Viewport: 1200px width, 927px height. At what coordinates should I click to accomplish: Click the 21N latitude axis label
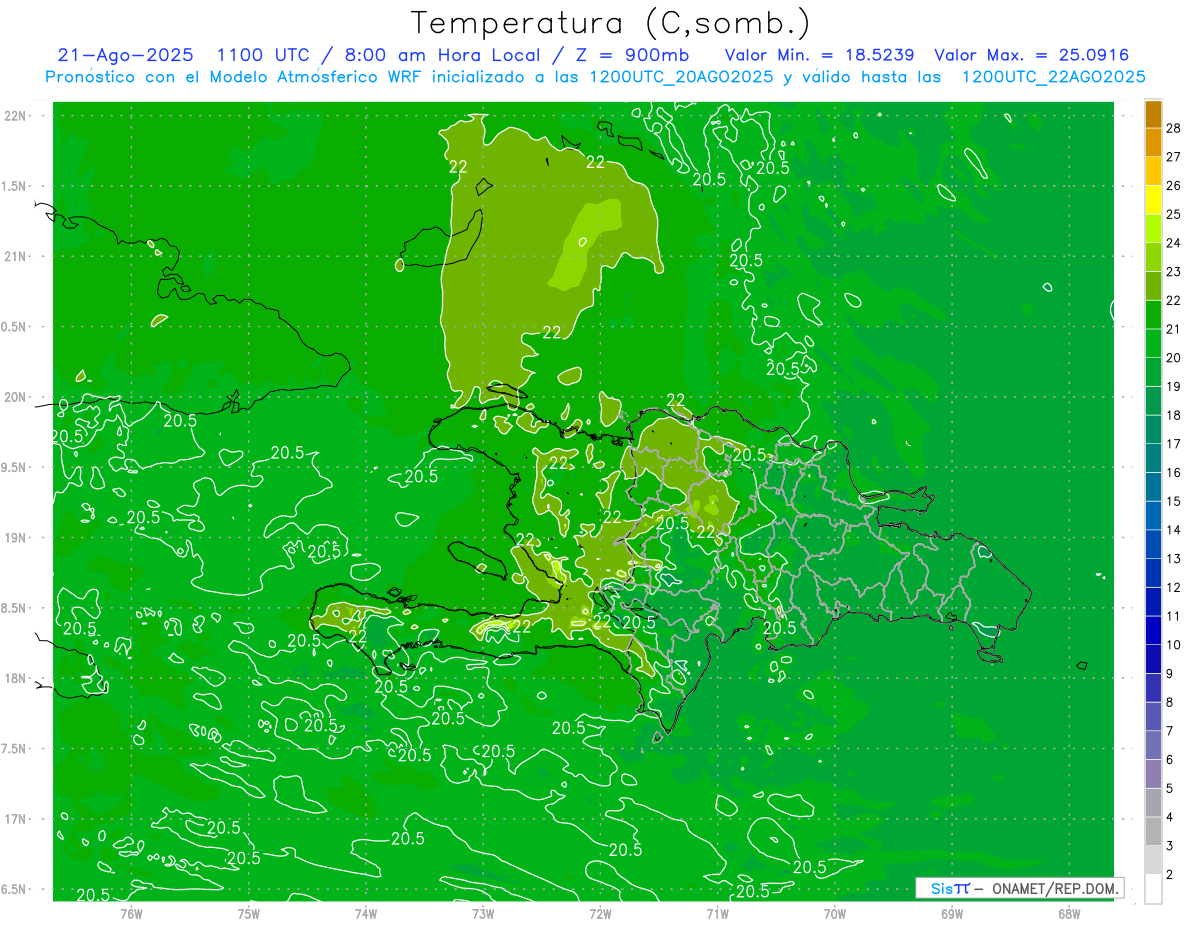tap(16, 257)
